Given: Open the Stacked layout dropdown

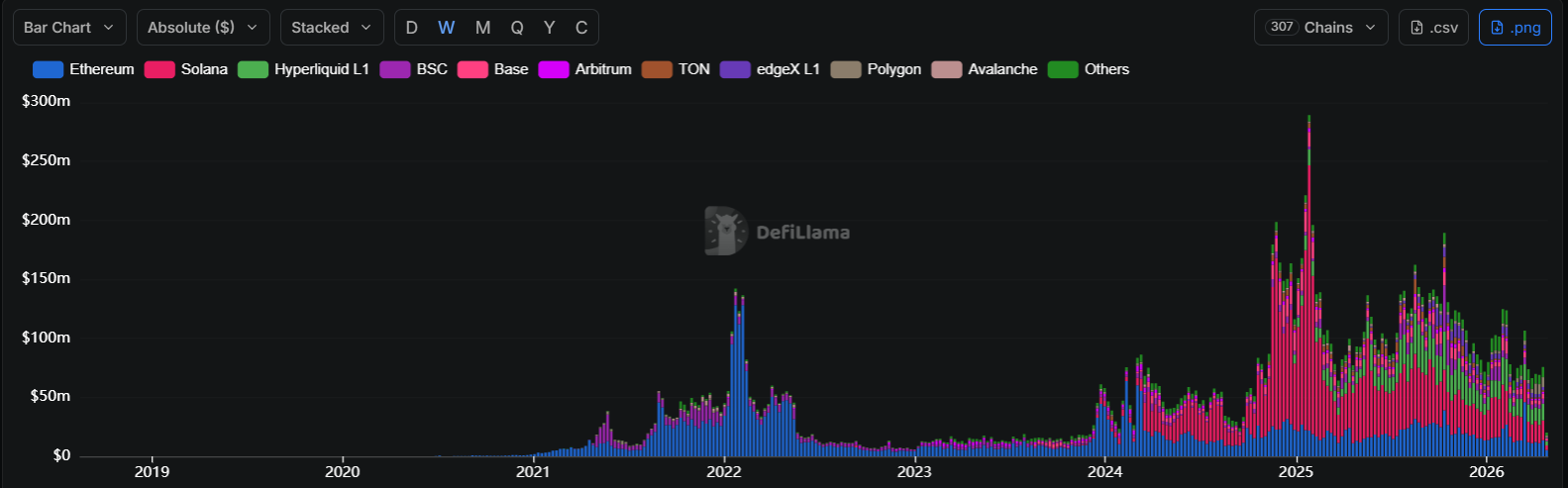Looking at the screenshot, I should point(331,28).
